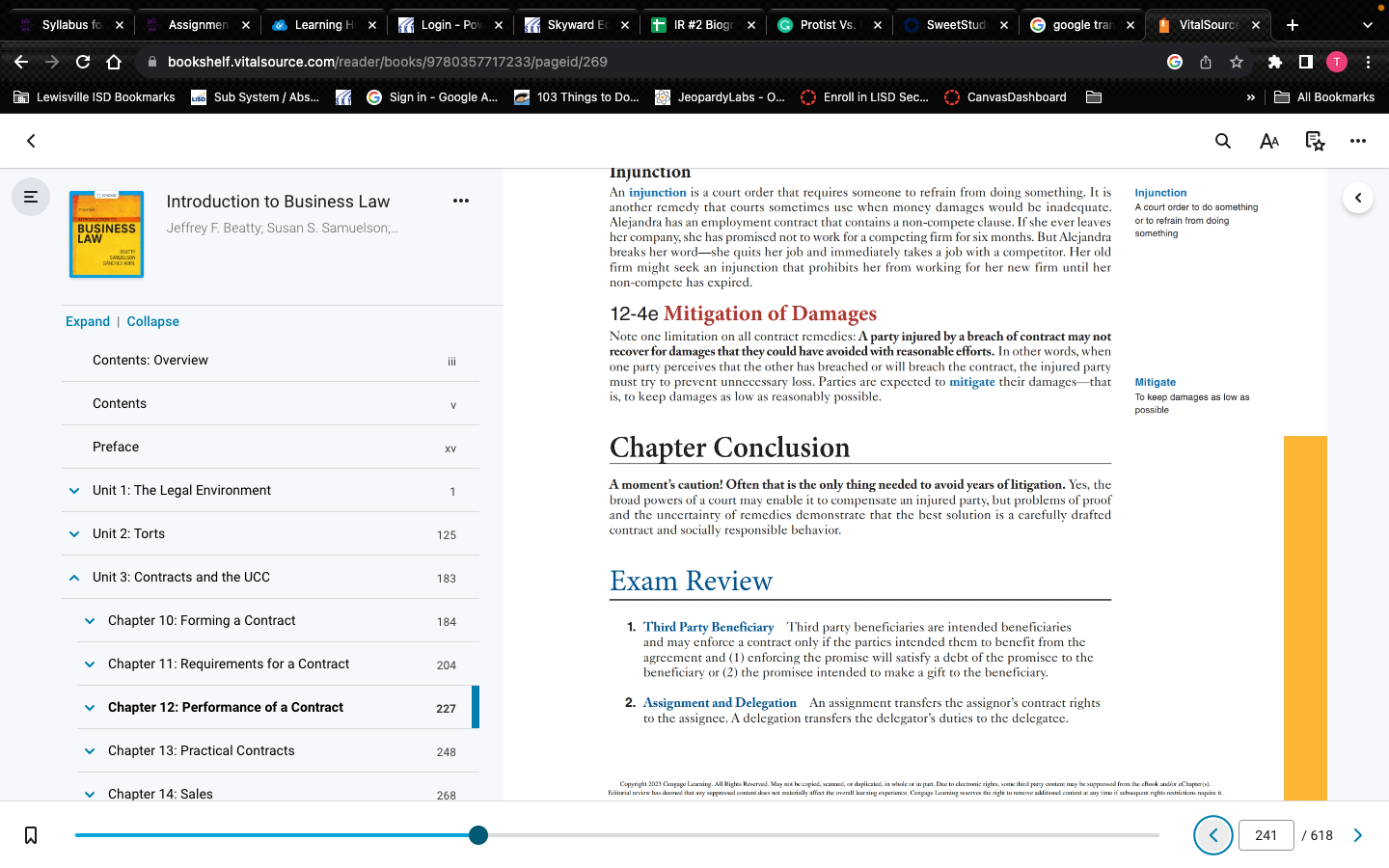Switch to the Syllabus tab
Screen dimensions: 1389x868
pyautogui.click(x=69, y=25)
